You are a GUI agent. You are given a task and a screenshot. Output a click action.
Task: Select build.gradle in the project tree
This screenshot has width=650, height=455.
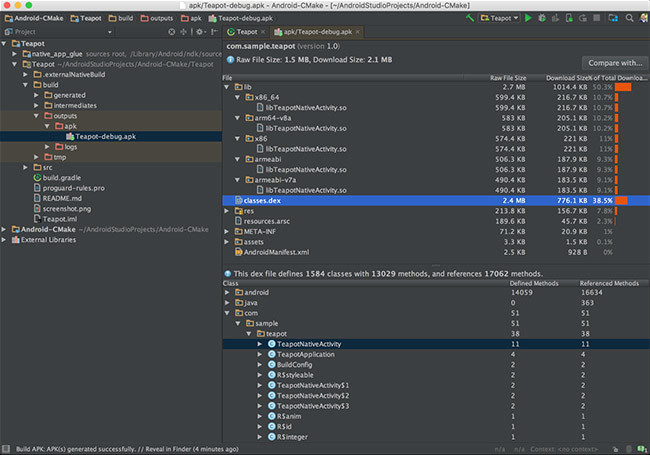(x=61, y=178)
